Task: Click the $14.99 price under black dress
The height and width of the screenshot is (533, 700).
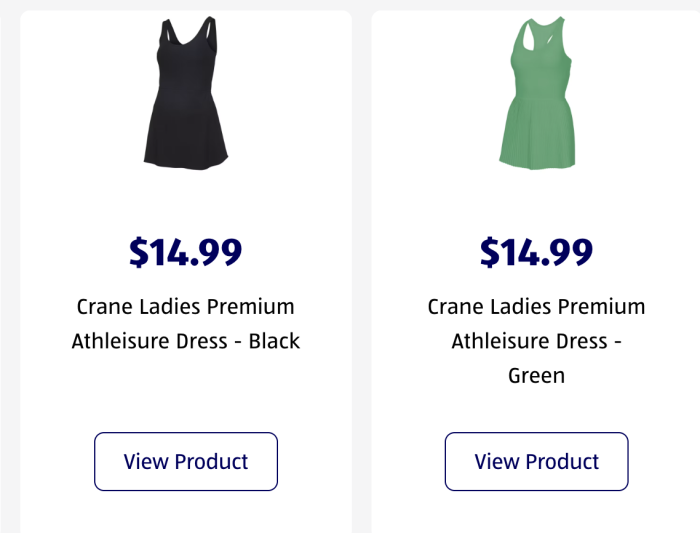Action: tap(185, 252)
